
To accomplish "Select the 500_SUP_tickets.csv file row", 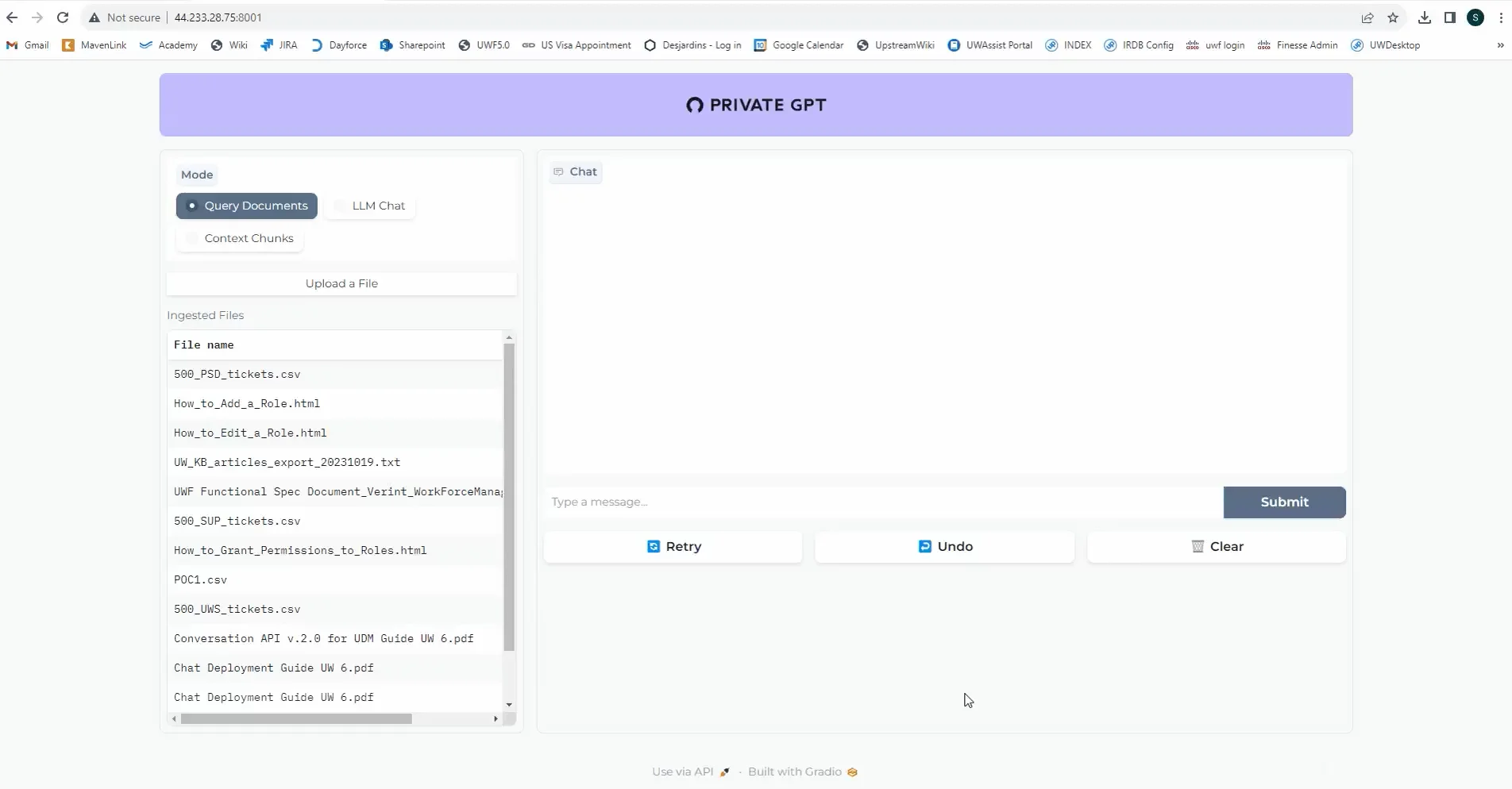I will (335, 521).
